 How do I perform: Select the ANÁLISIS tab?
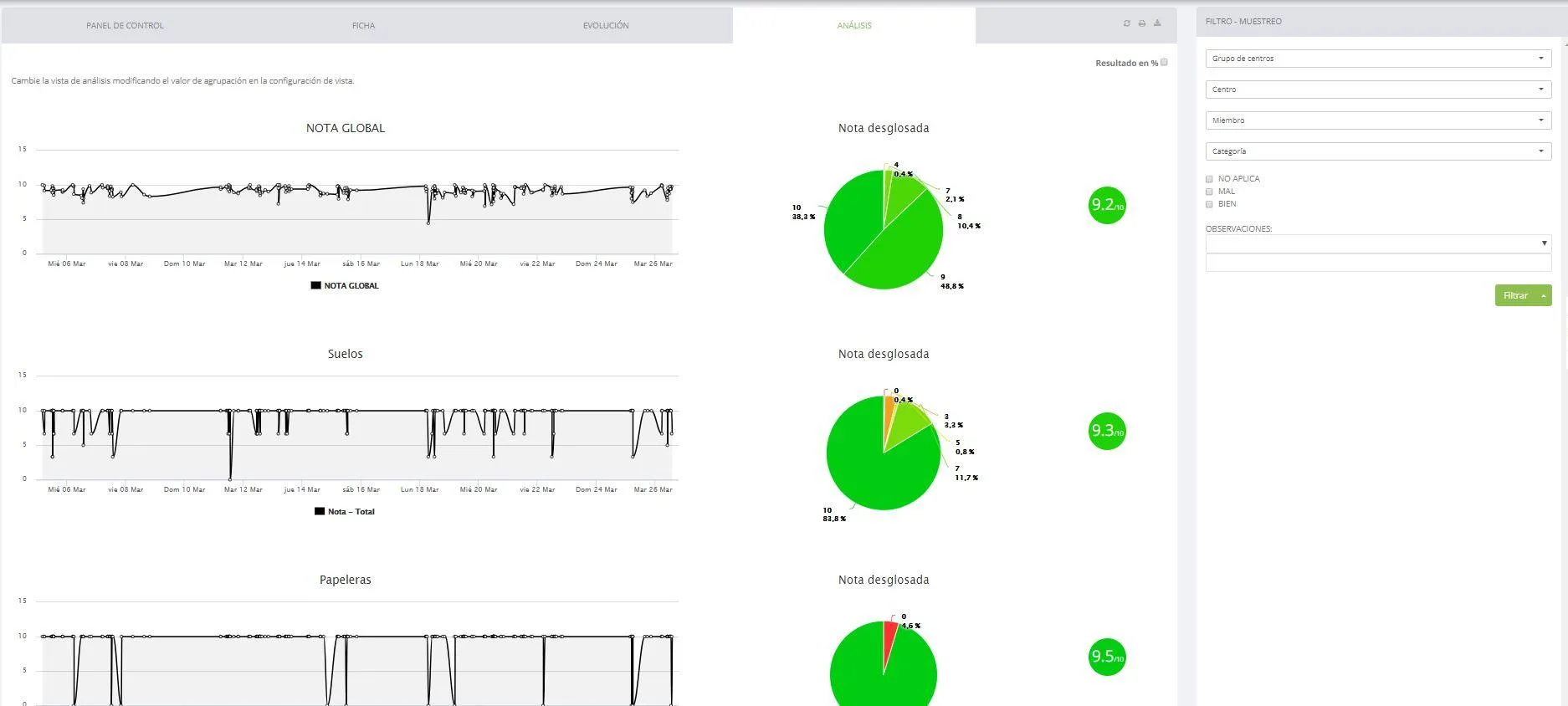pos(854,26)
